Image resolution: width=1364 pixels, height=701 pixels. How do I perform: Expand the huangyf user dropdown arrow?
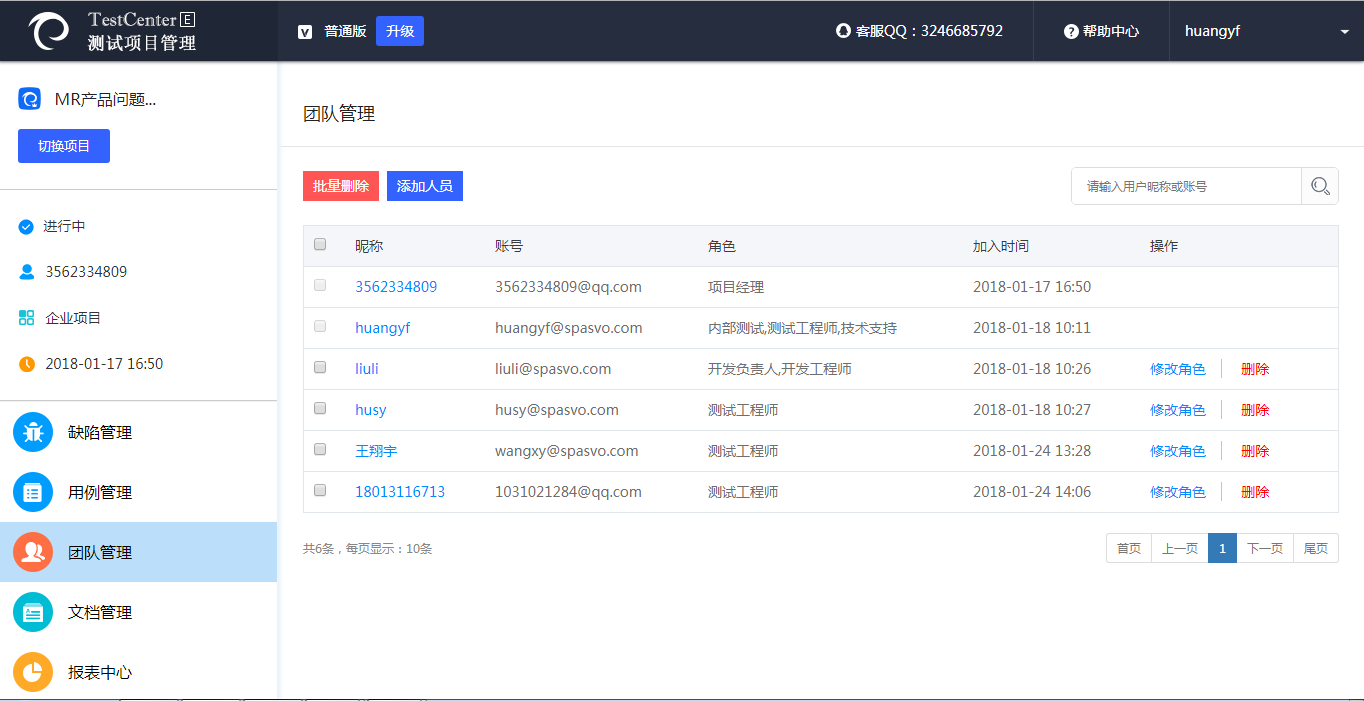[x=1344, y=32]
